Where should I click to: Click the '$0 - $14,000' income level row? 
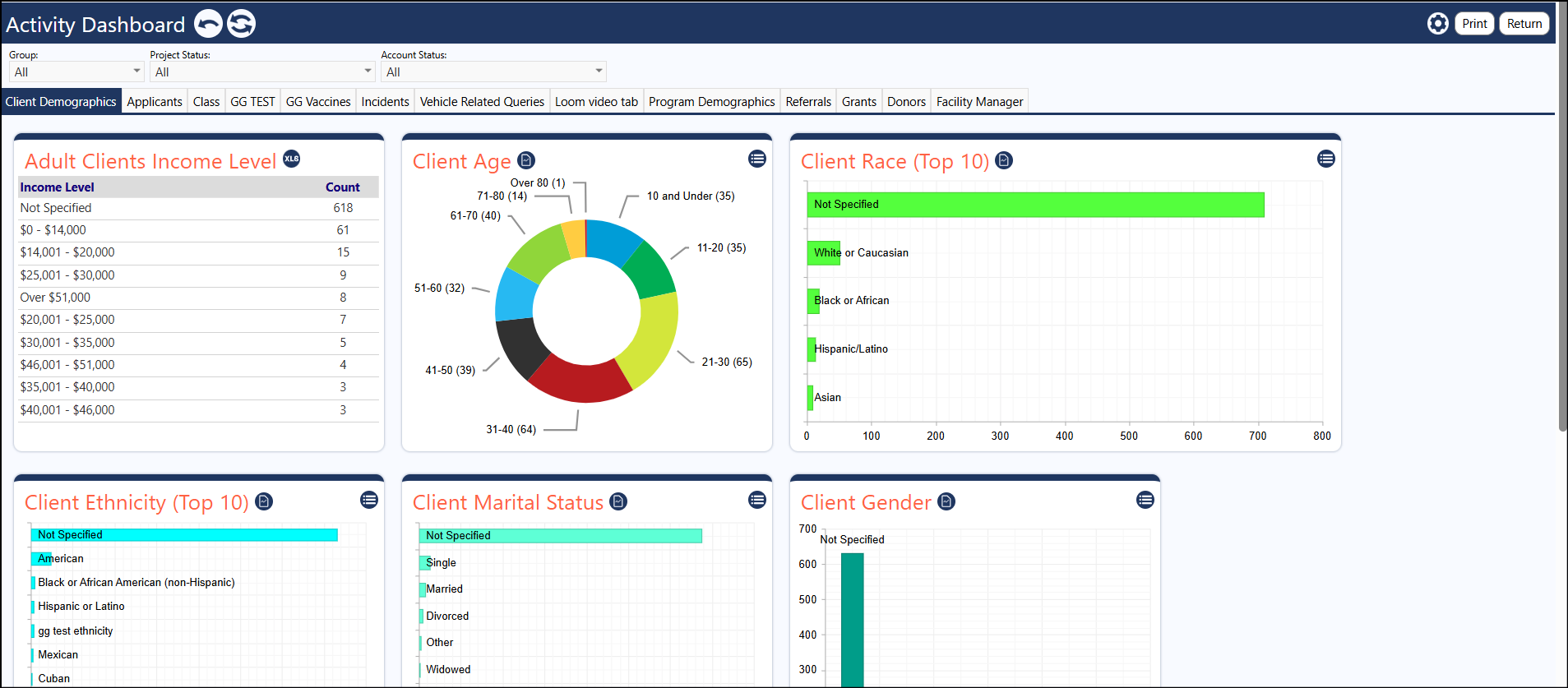pos(198,230)
